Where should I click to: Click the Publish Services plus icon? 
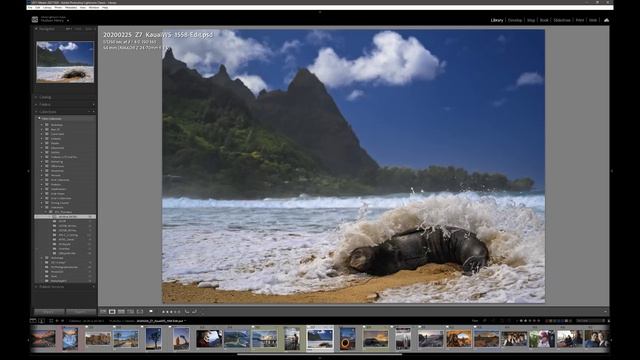(93, 287)
